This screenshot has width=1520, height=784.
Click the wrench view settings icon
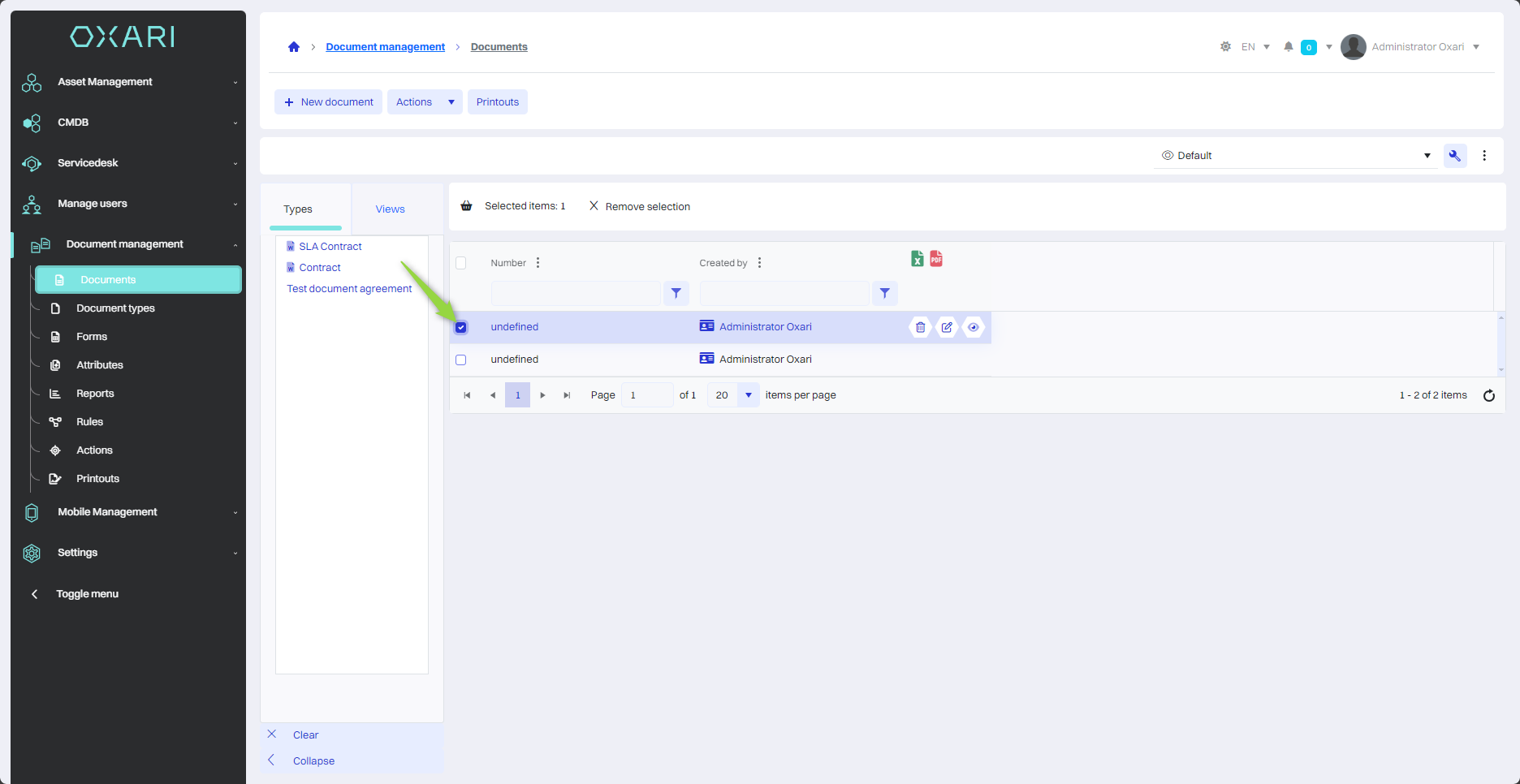point(1454,156)
